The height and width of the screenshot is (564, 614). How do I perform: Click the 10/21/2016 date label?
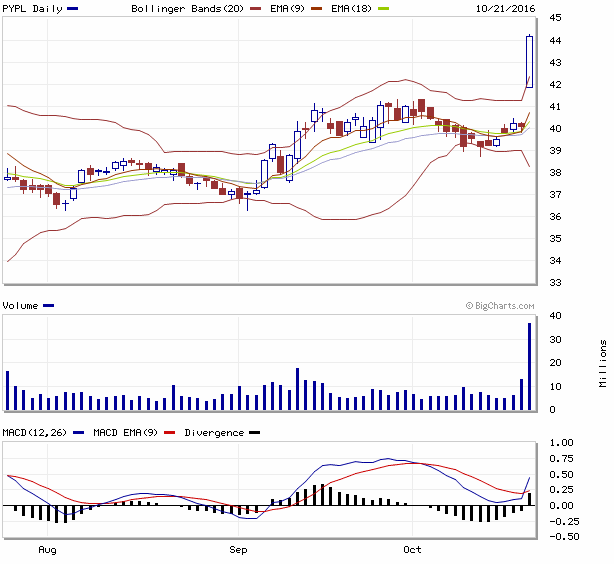505,9
